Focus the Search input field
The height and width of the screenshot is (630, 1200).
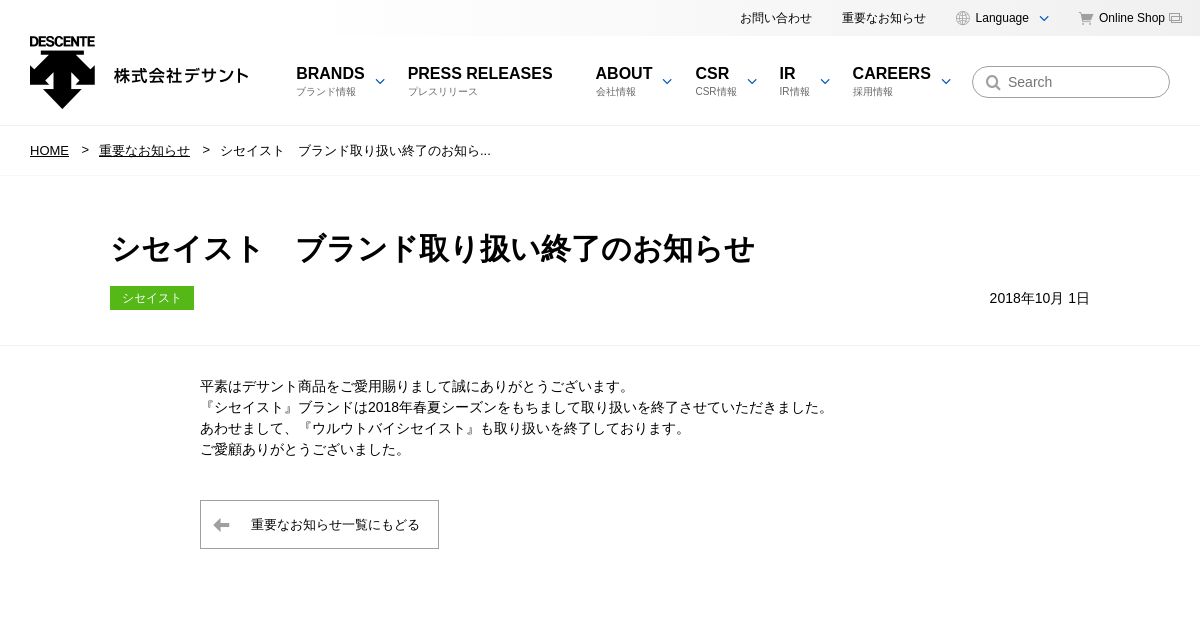[1071, 82]
